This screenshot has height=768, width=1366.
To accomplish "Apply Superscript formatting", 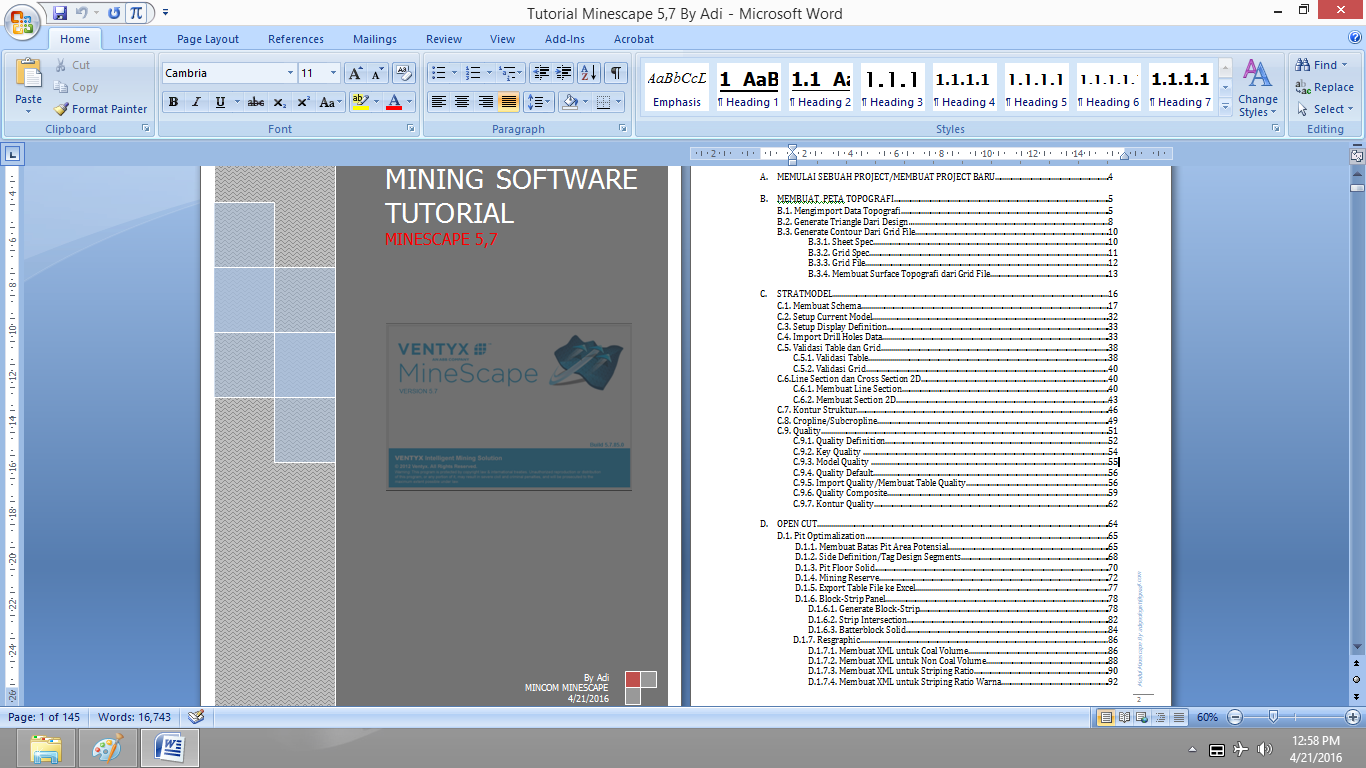I will [x=303, y=102].
